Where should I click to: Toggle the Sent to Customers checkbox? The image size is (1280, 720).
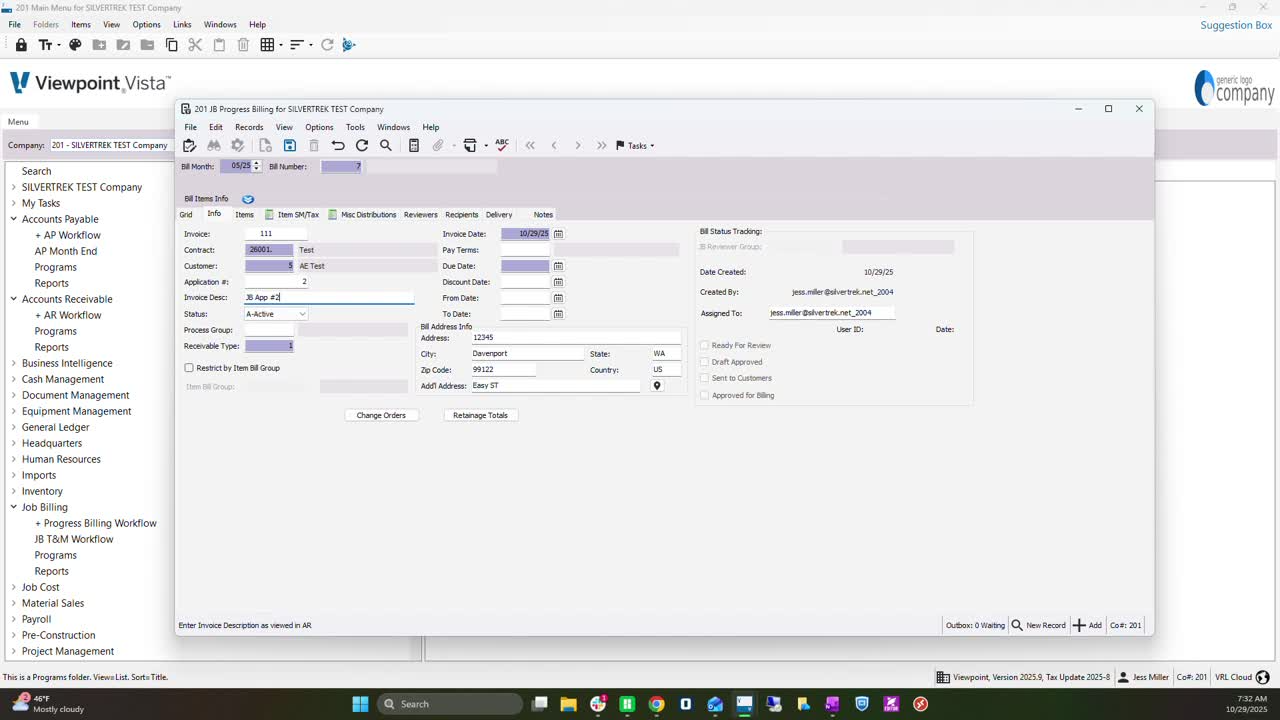click(704, 378)
